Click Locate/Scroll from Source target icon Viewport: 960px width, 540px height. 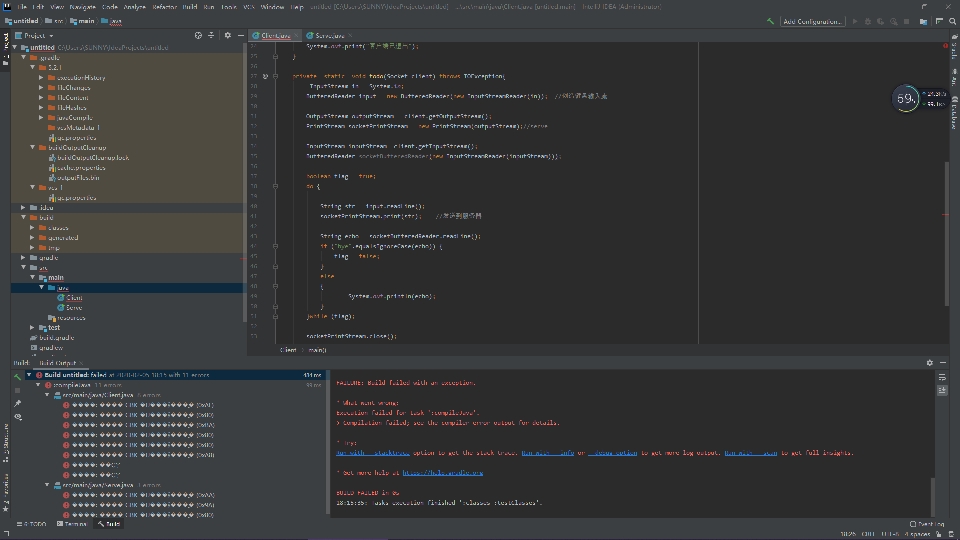(x=198, y=35)
